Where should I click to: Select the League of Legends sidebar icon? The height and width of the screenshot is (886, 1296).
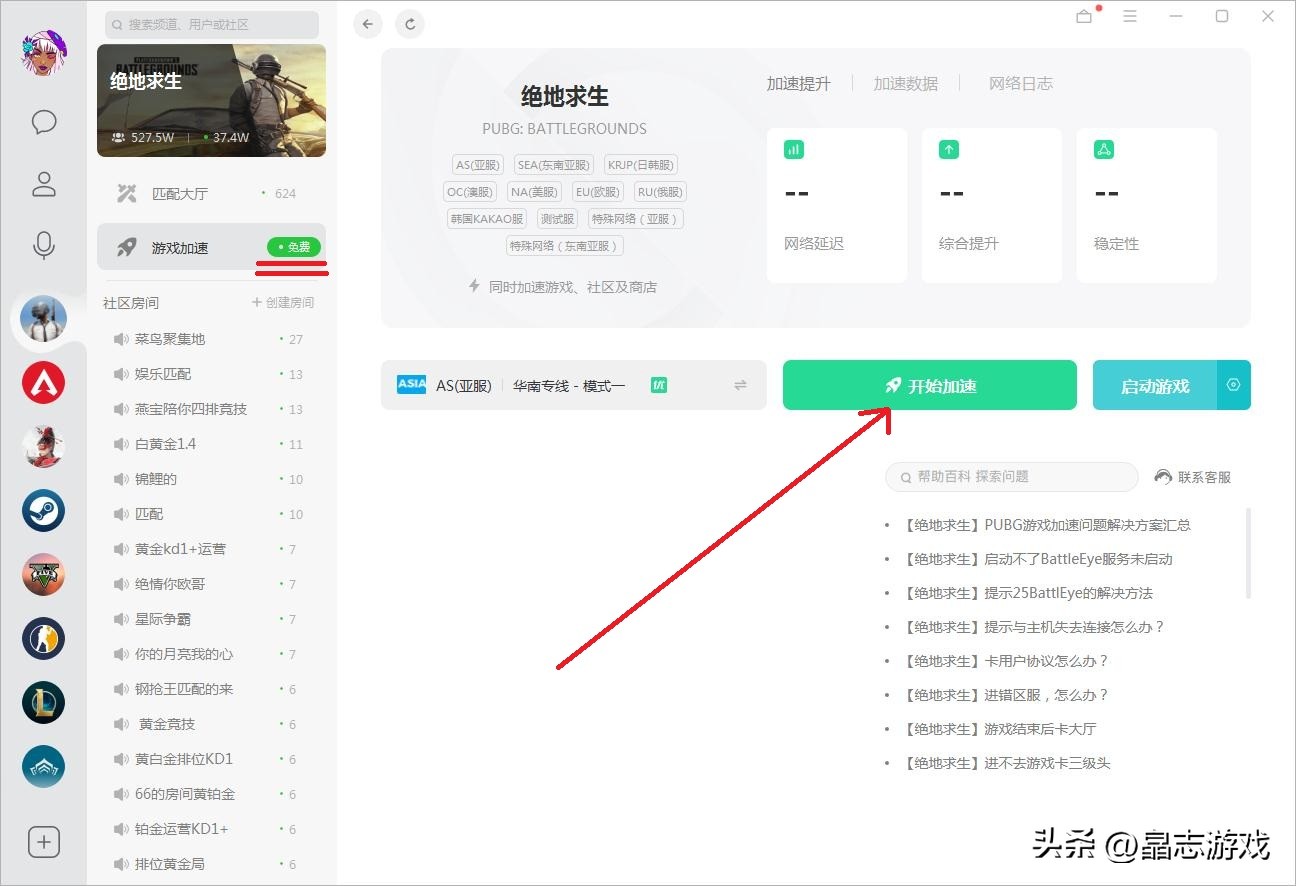tap(43, 702)
